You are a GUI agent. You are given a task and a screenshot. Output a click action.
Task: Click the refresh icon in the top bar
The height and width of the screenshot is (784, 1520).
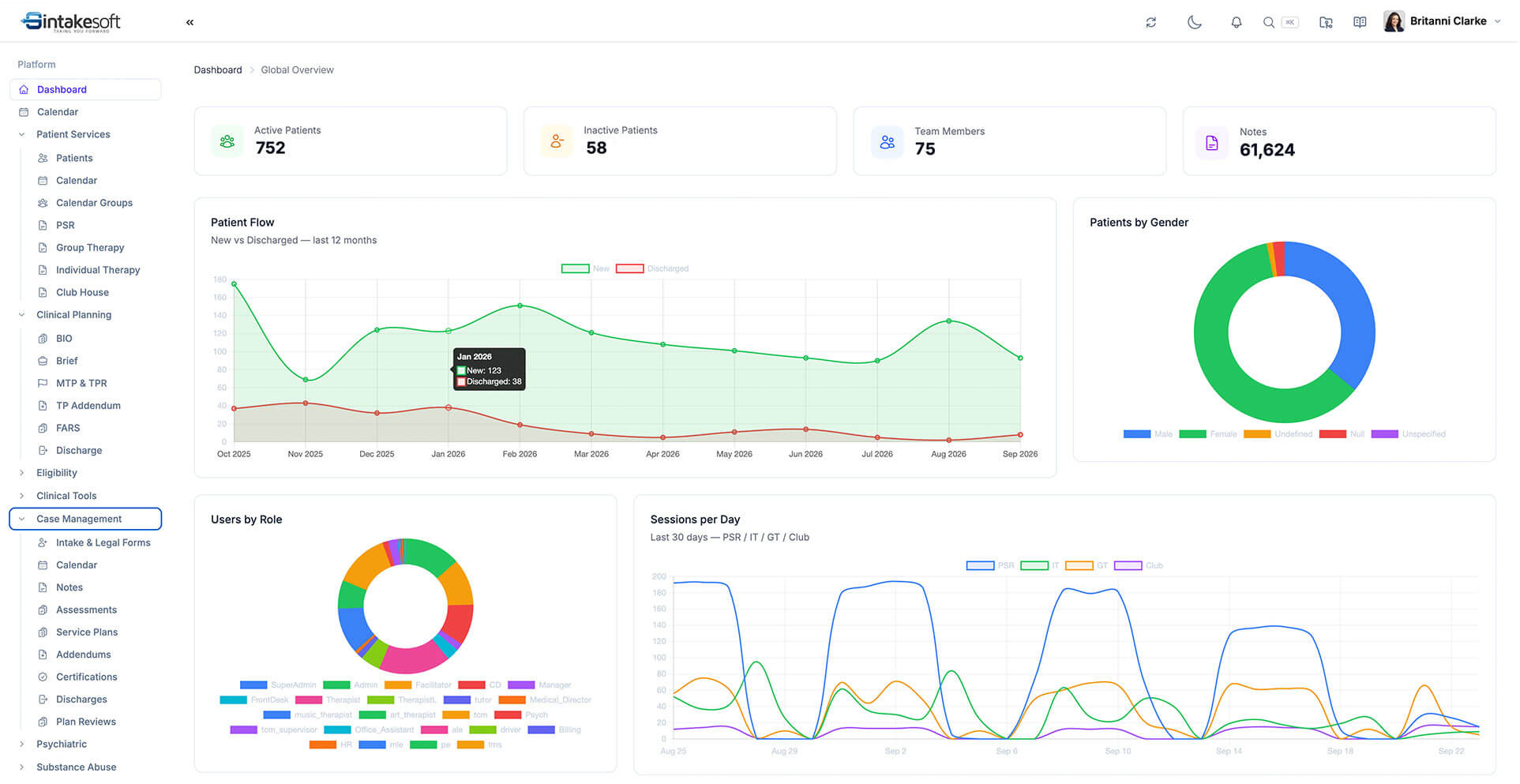[x=1151, y=22]
